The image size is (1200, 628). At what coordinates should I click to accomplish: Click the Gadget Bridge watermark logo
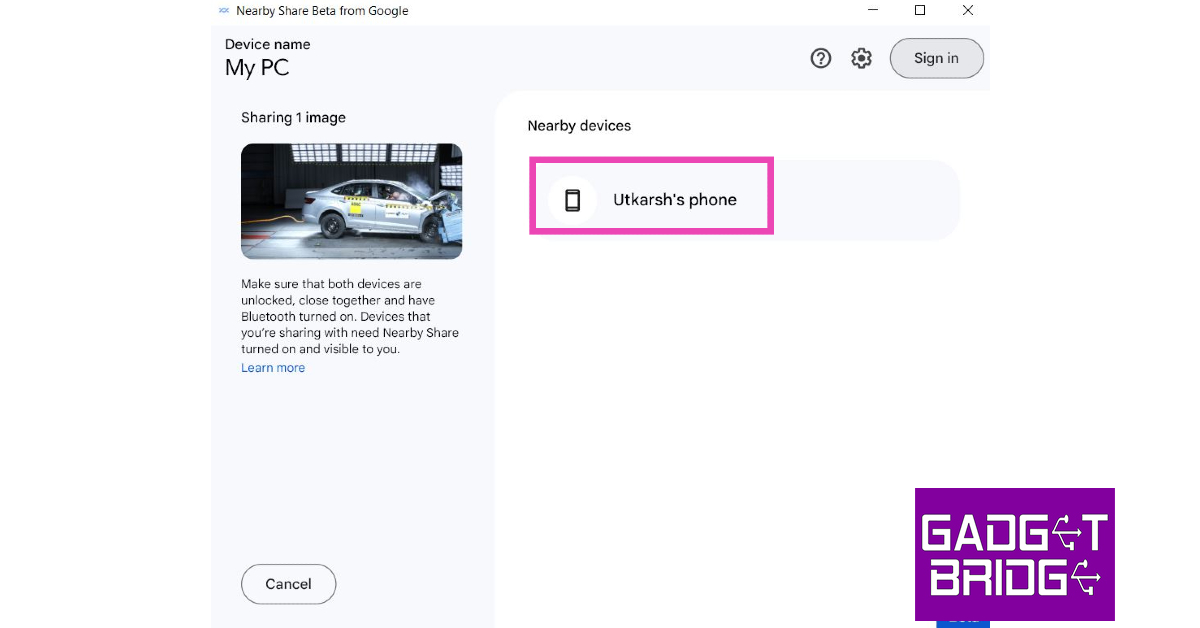1014,554
